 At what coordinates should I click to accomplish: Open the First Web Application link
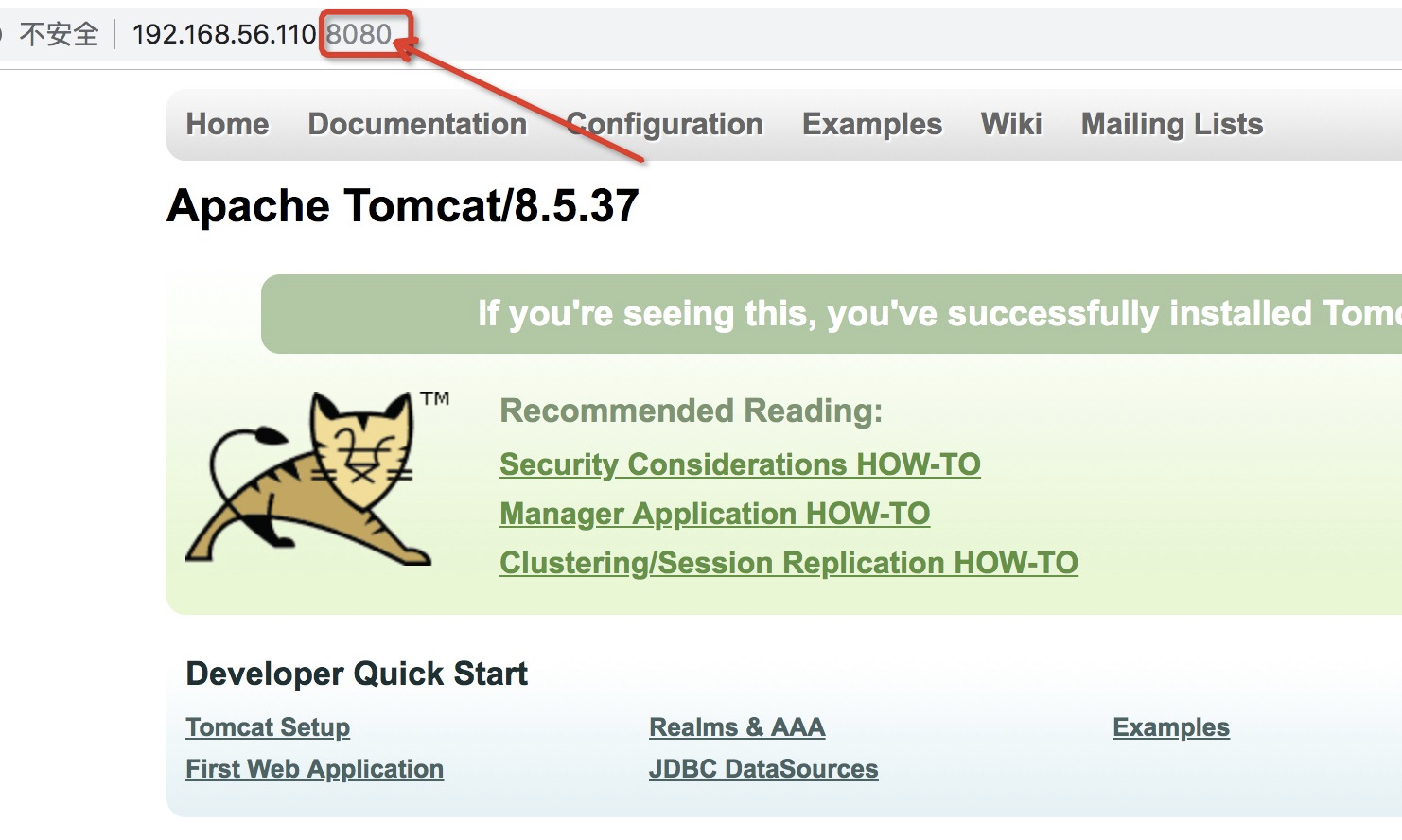[x=314, y=769]
